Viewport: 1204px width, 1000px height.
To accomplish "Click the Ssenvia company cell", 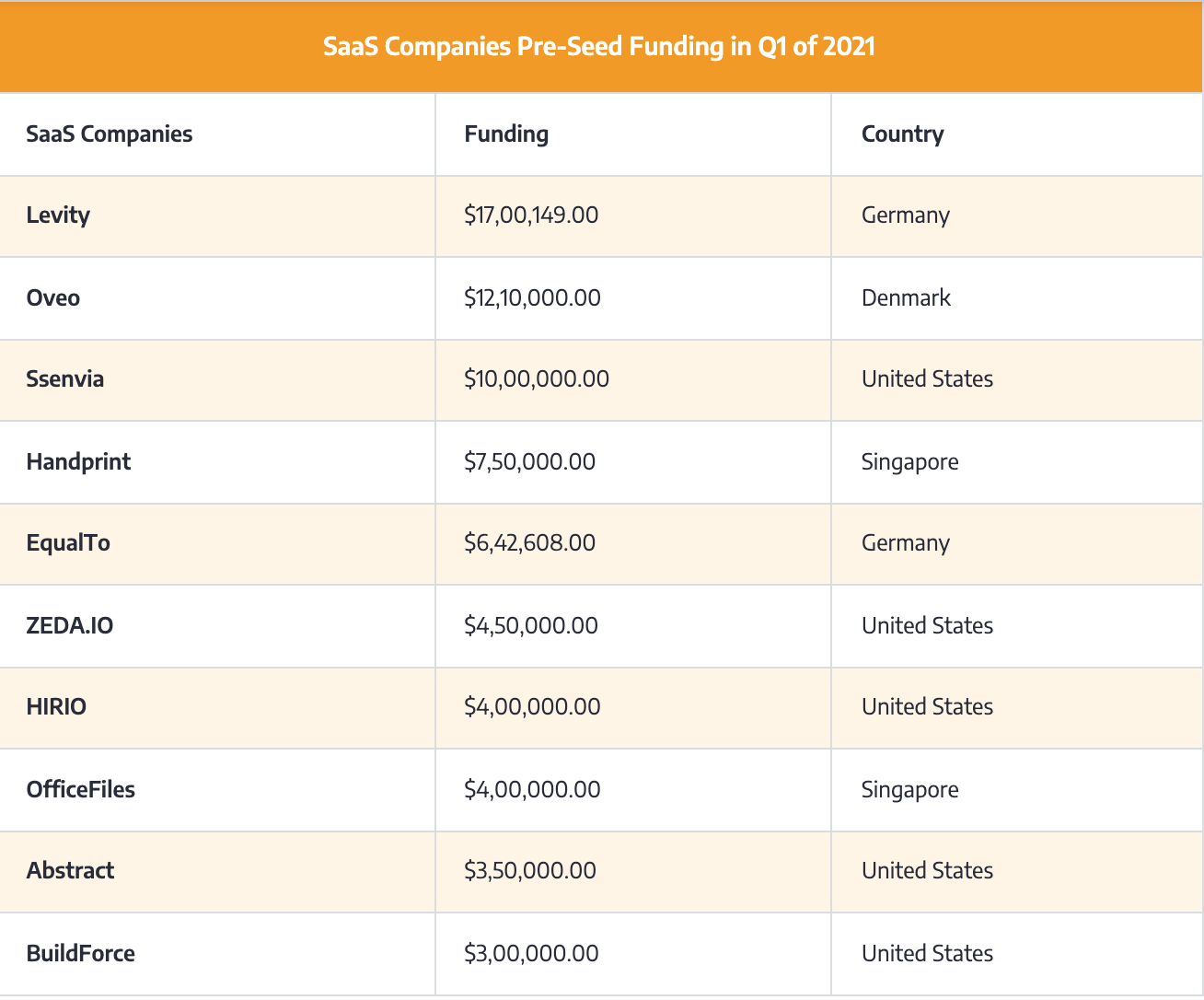I will coord(64,379).
